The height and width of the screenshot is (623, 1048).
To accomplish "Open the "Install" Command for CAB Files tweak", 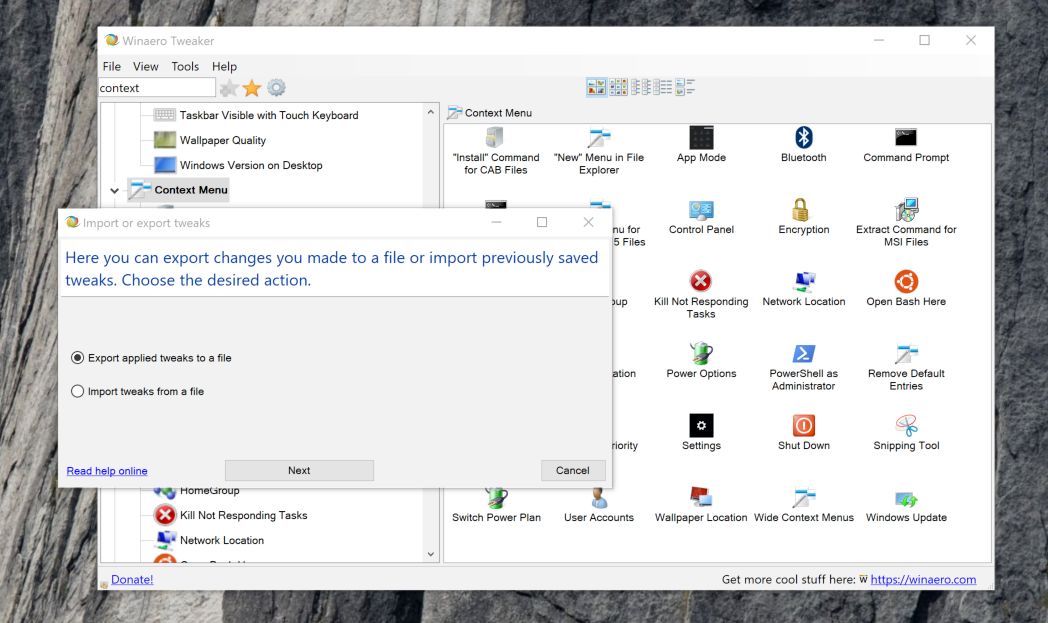I will pyautogui.click(x=496, y=151).
